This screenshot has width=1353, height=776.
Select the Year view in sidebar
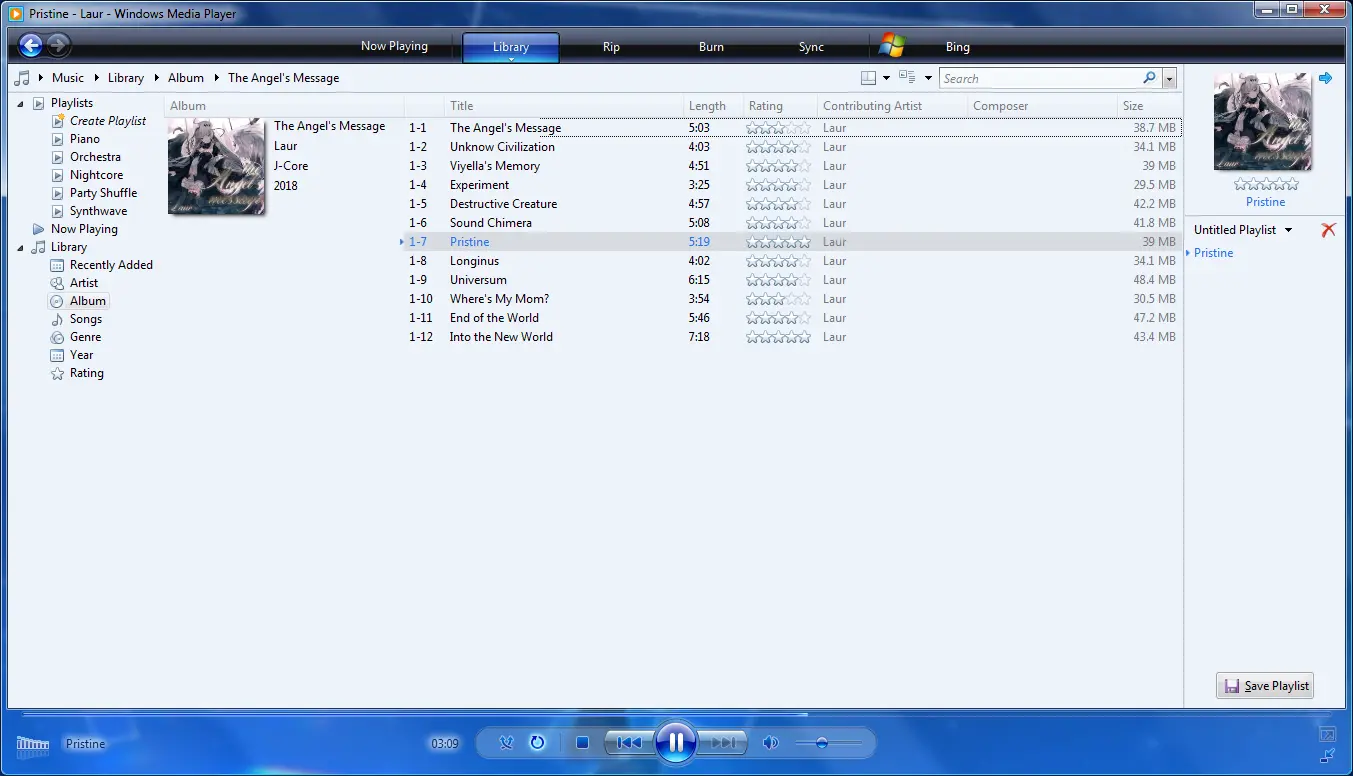tap(81, 355)
